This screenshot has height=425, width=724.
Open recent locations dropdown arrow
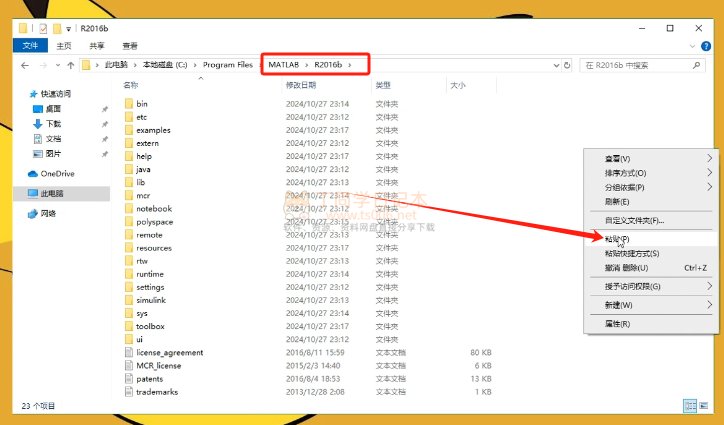click(x=58, y=66)
